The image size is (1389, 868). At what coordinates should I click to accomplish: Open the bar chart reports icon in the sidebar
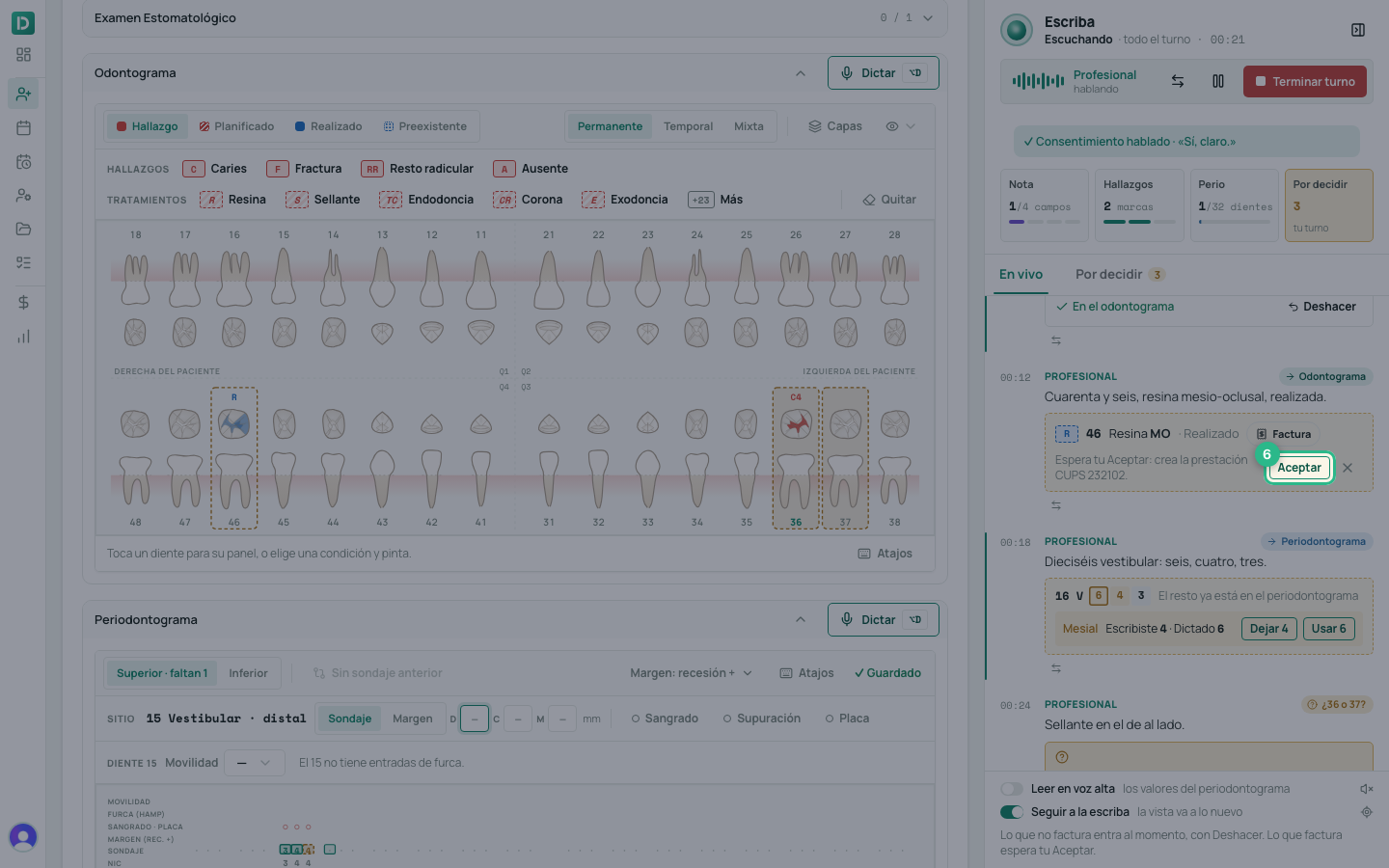(23, 337)
